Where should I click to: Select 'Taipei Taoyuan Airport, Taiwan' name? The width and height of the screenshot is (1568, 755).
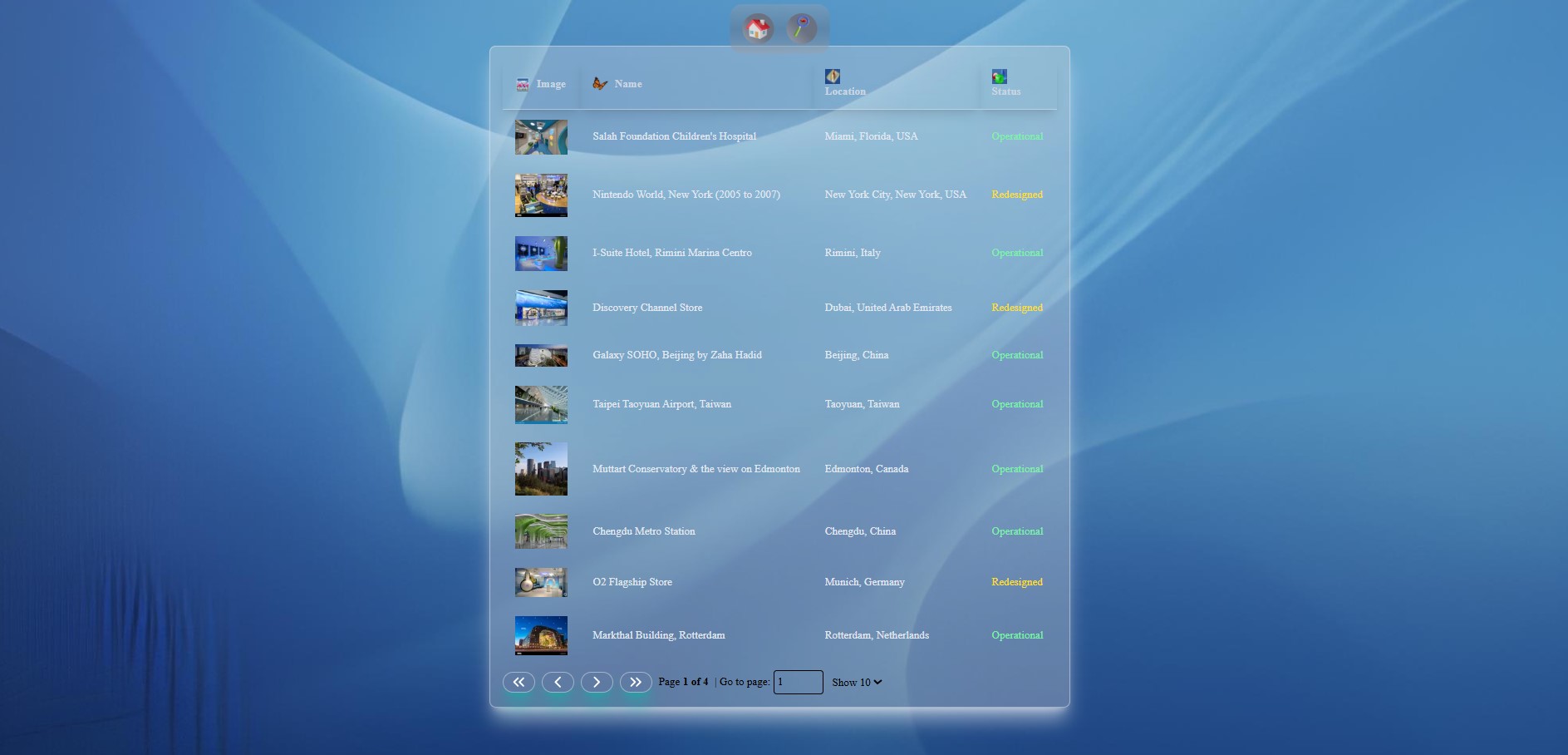(x=661, y=404)
